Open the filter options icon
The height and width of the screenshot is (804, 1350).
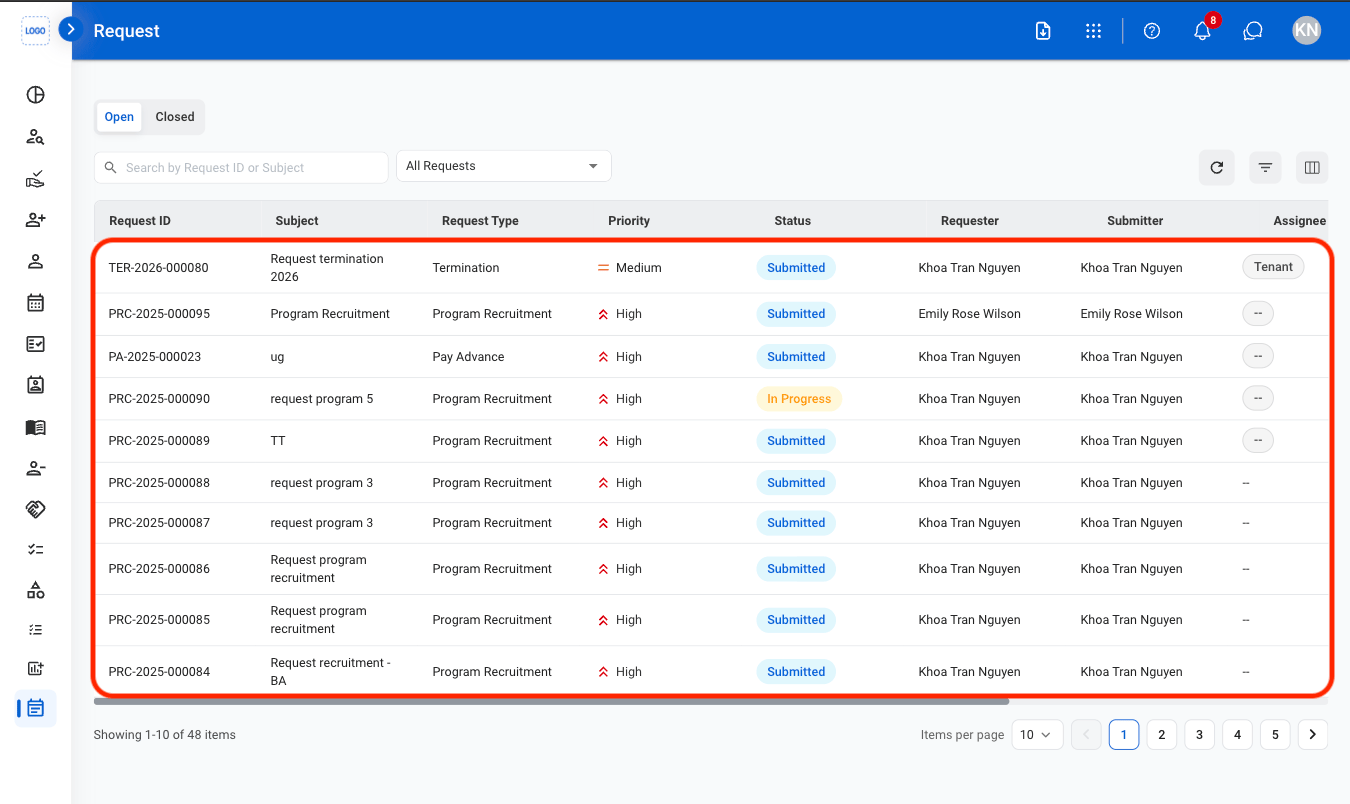tap(1265, 168)
